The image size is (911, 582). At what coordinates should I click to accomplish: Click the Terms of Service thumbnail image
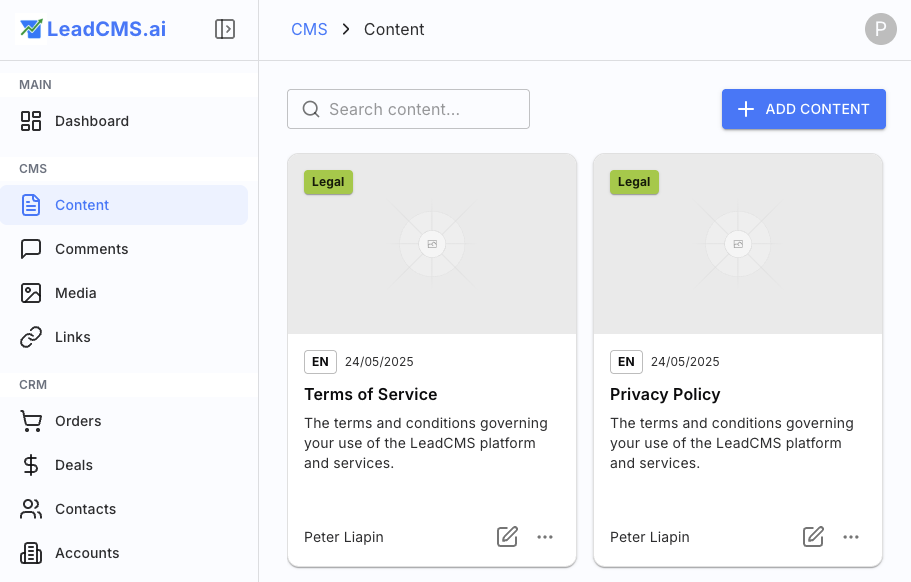click(x=432, y=244)
